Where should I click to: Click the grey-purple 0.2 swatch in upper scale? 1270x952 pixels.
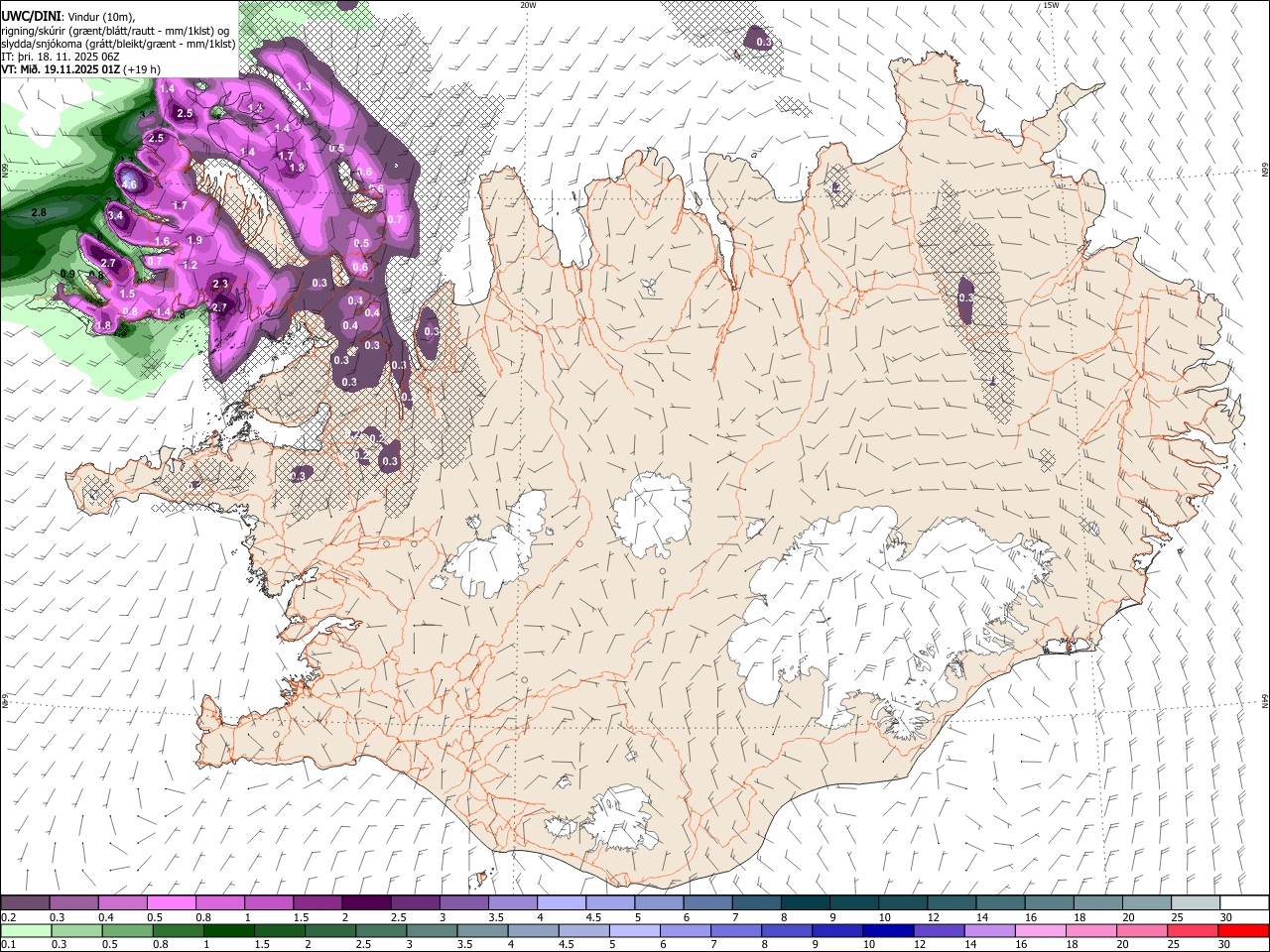click(25, 903)
